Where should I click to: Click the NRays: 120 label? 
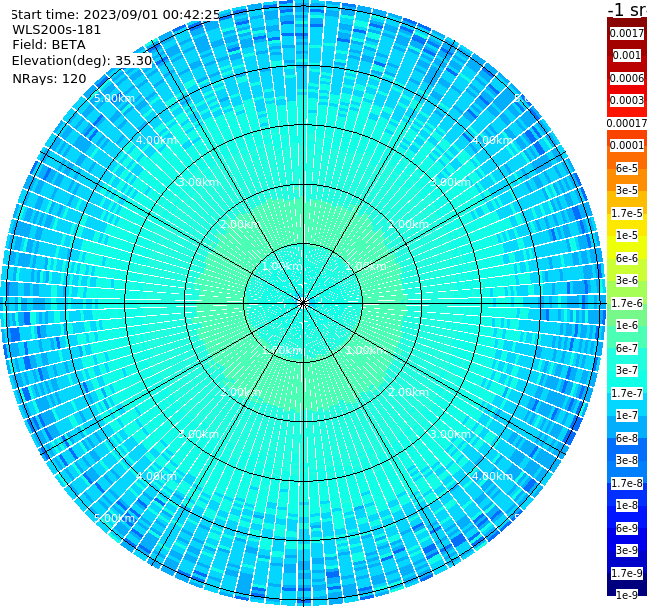coord(49,78)
